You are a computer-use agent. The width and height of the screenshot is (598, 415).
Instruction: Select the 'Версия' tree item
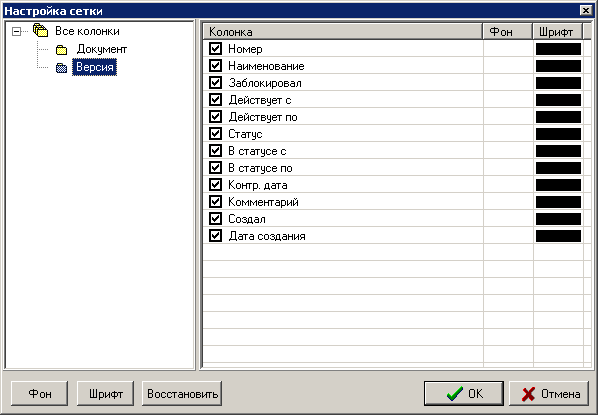(x=95, y=67)
